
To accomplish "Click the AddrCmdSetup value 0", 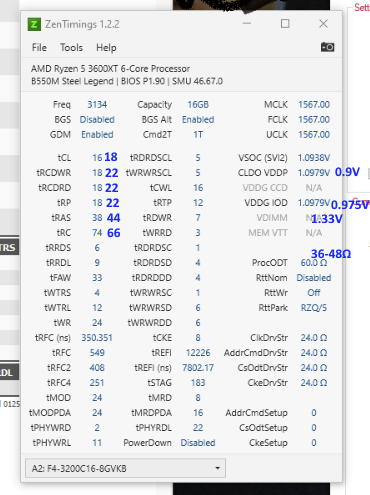I will click(x=314, y=413).
